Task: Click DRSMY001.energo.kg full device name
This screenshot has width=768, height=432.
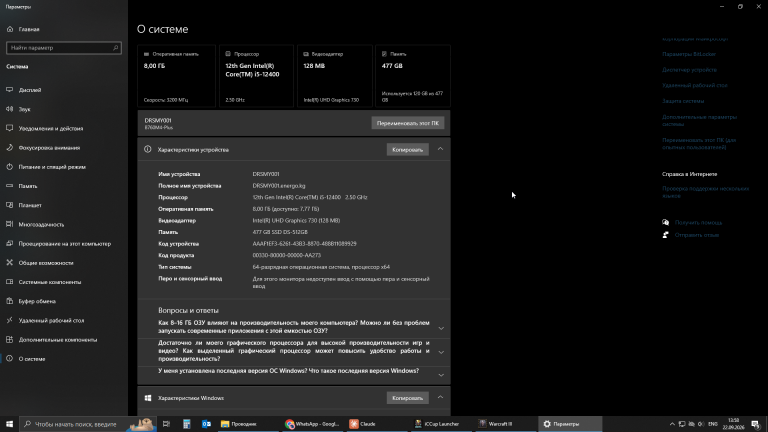Action: pyautogui.click(x=279, y=186)
